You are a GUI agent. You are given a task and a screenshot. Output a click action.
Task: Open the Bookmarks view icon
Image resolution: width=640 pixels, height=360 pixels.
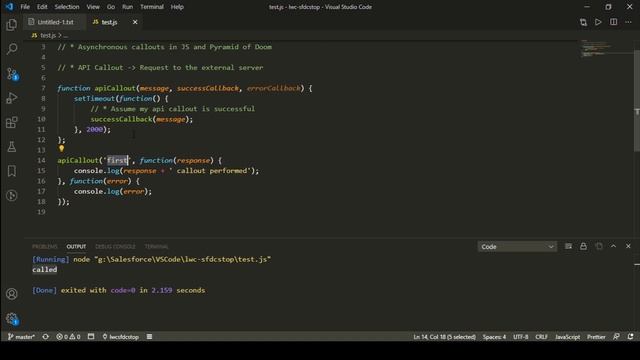(x=11, y=171)
